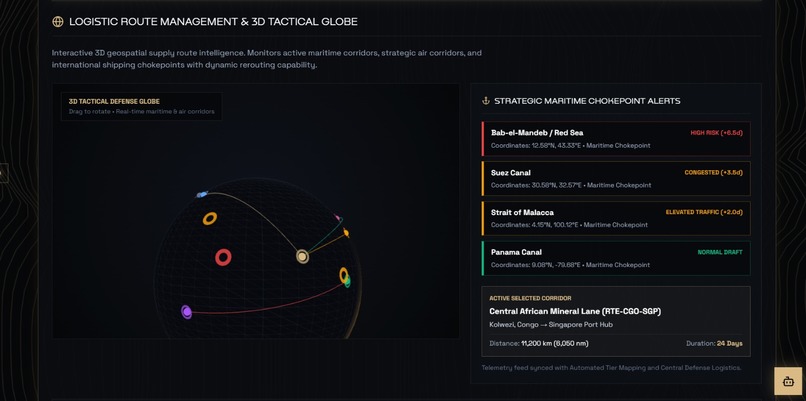Select the upper-left yellow ring marker

click(x=210, y=218)
